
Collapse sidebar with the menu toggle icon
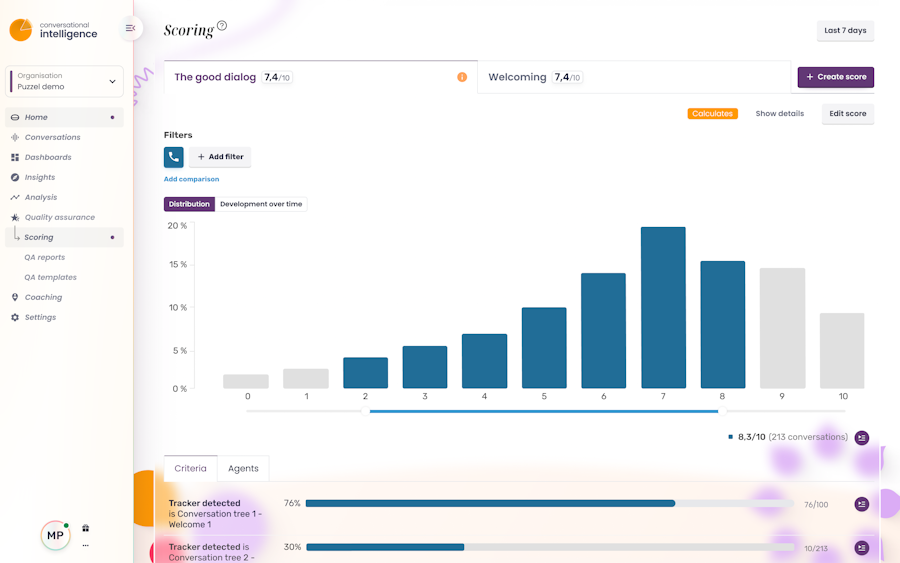[130, 28]
